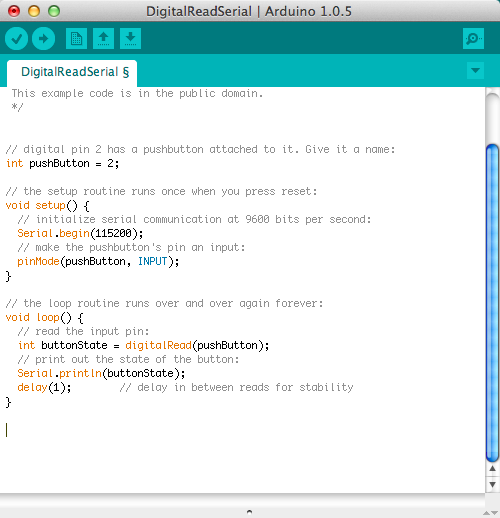This screenshot has width=500, height=518.
Task: Click the Verify checkmark button
Action: click(16, 39)
